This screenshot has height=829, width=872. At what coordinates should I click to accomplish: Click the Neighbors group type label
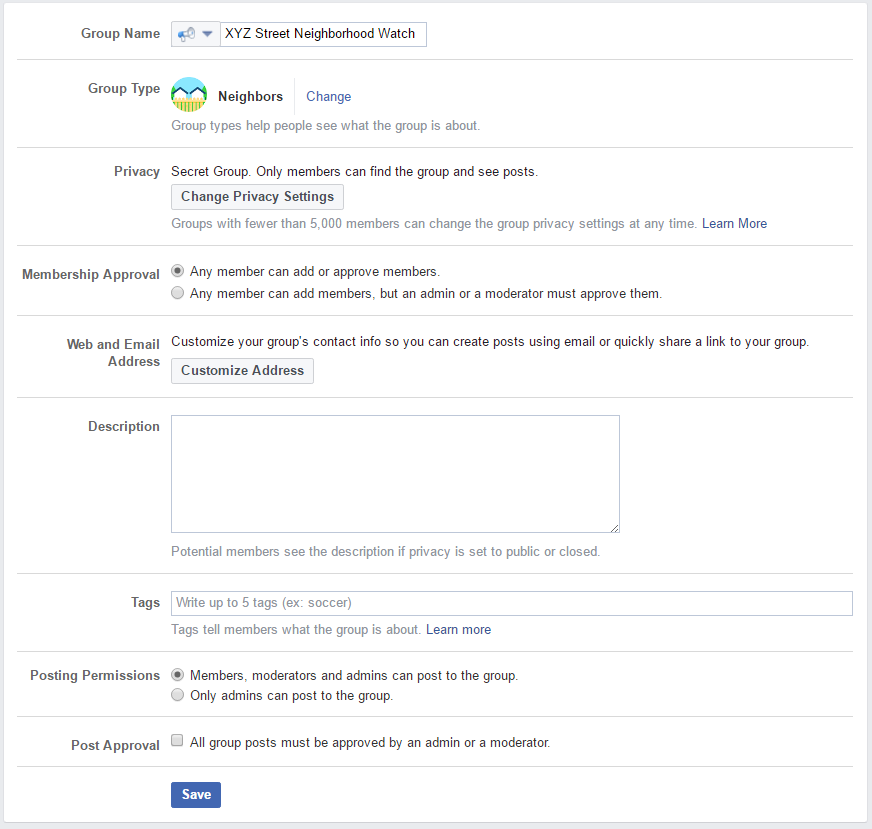(x=250, y=96)
